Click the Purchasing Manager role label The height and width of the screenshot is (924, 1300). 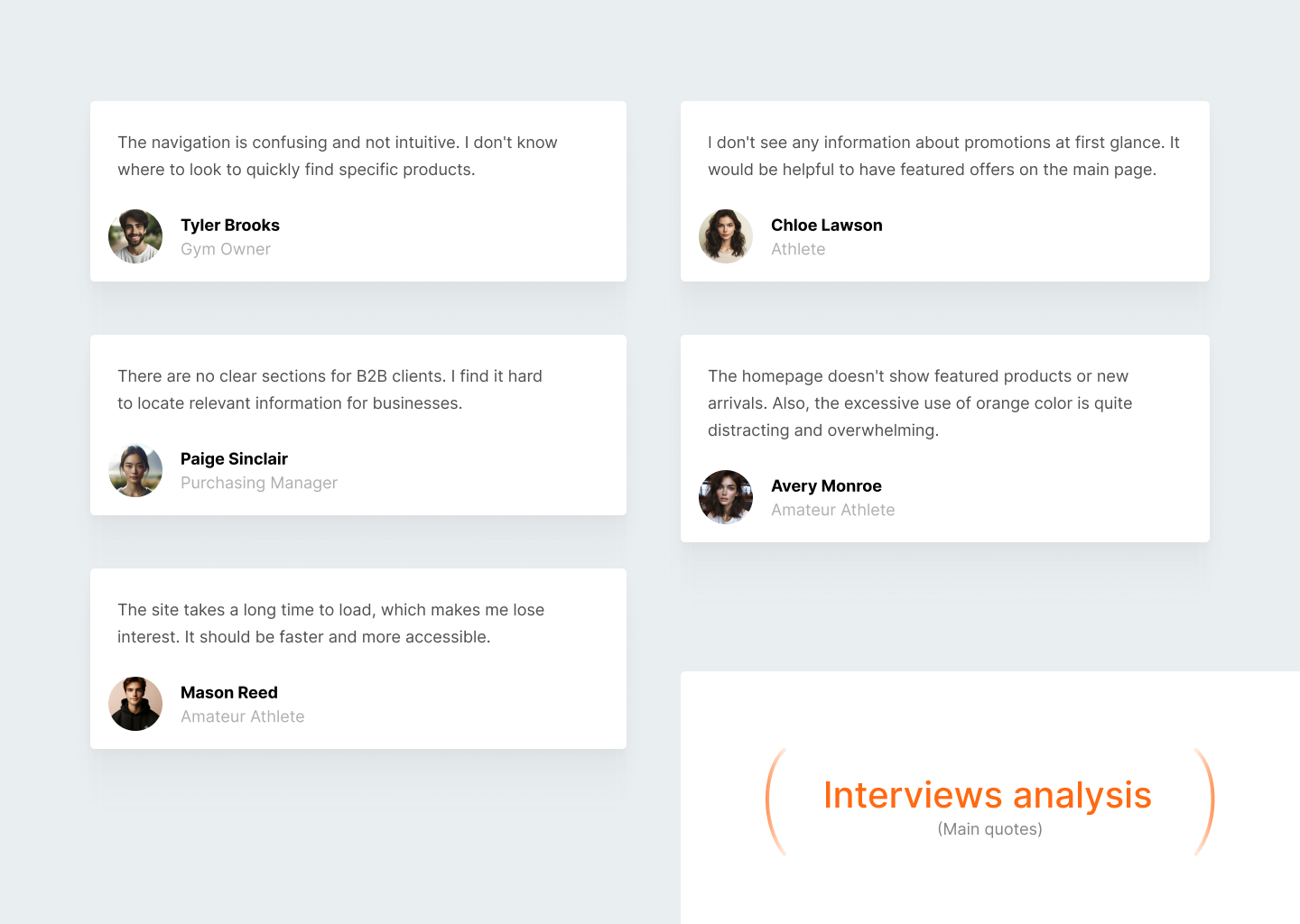point(259,484)
